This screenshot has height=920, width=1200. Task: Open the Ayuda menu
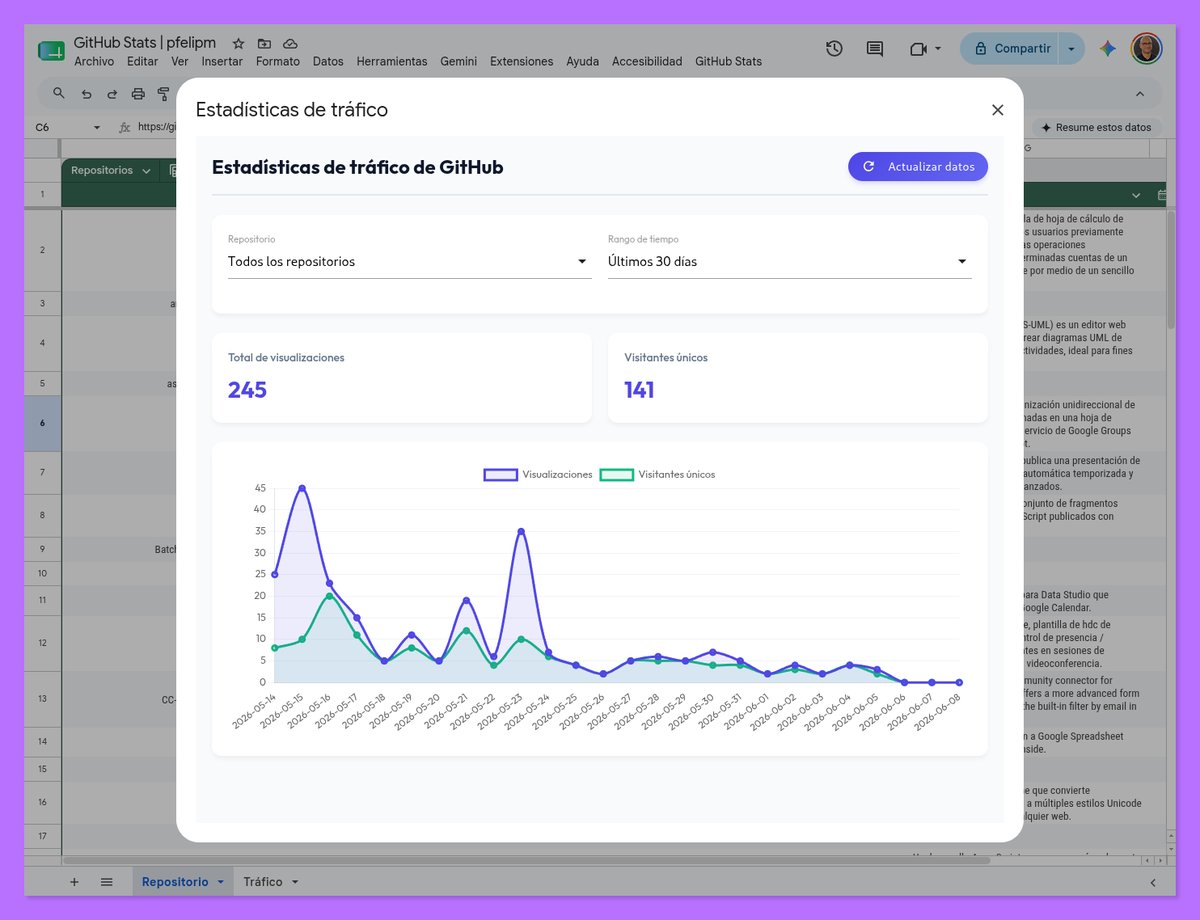click(x=583, y=61)
